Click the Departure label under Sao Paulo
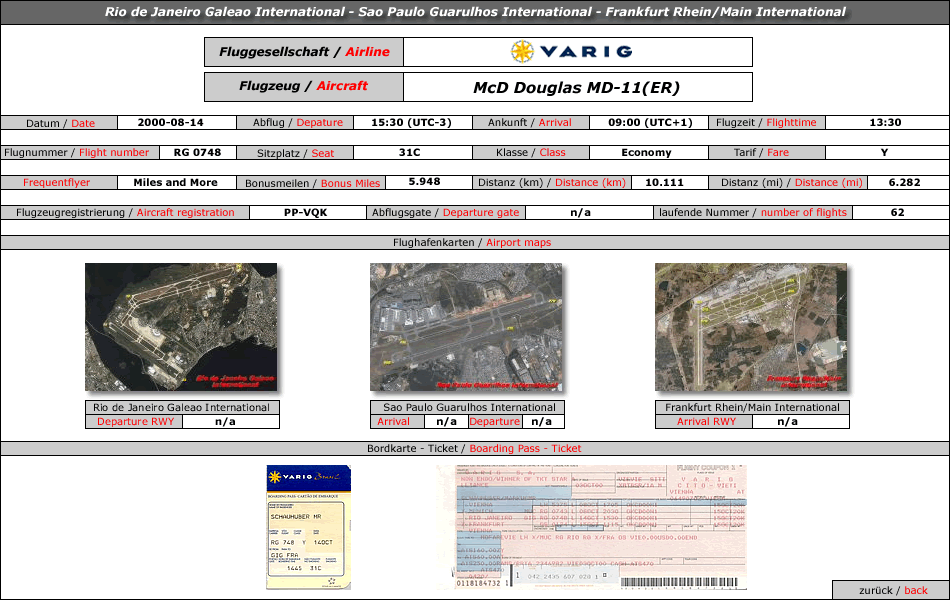Image resolution: width=950 pixels, height=600 pixels. (x=494, y=422)
